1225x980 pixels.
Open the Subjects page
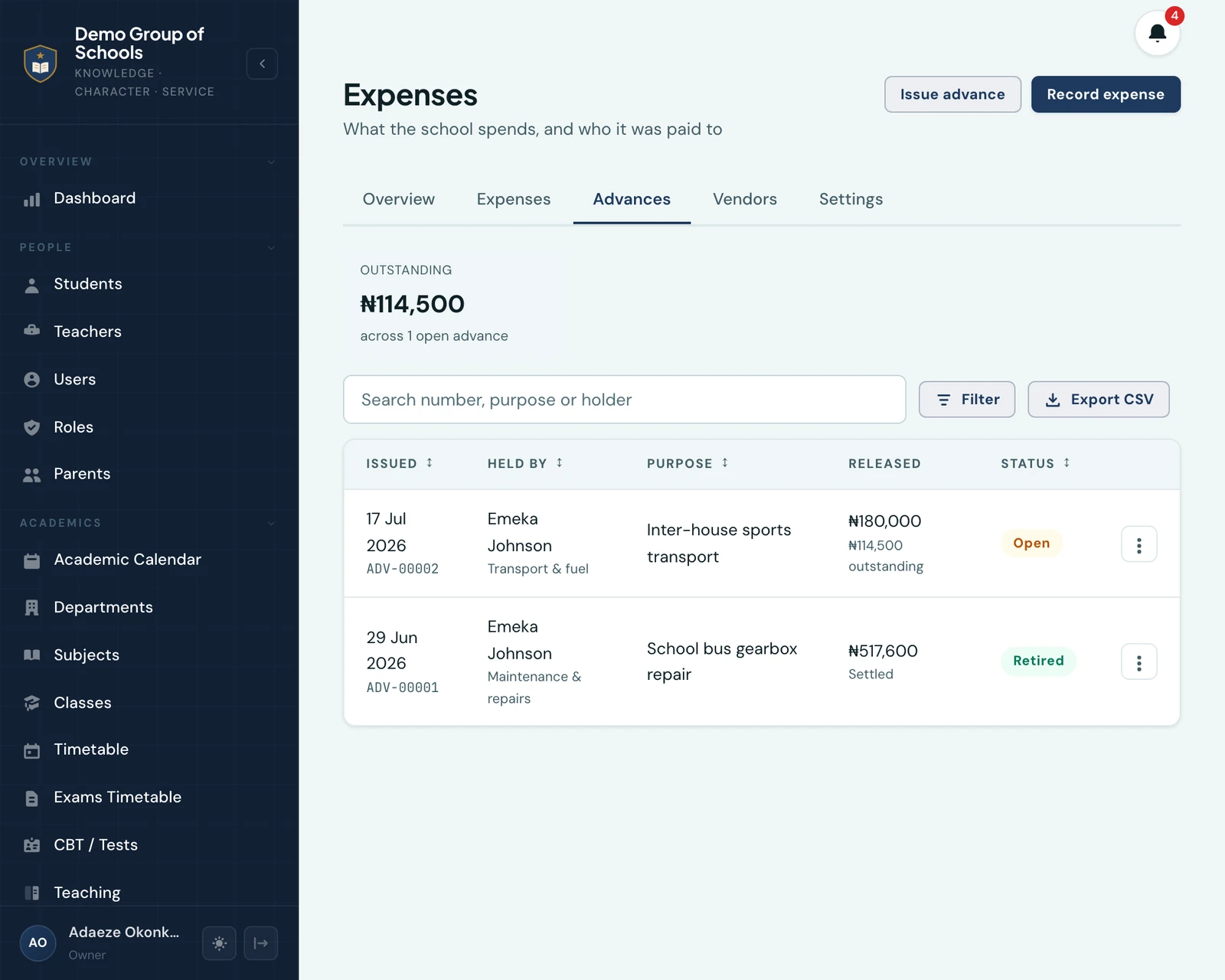(149, 655)
